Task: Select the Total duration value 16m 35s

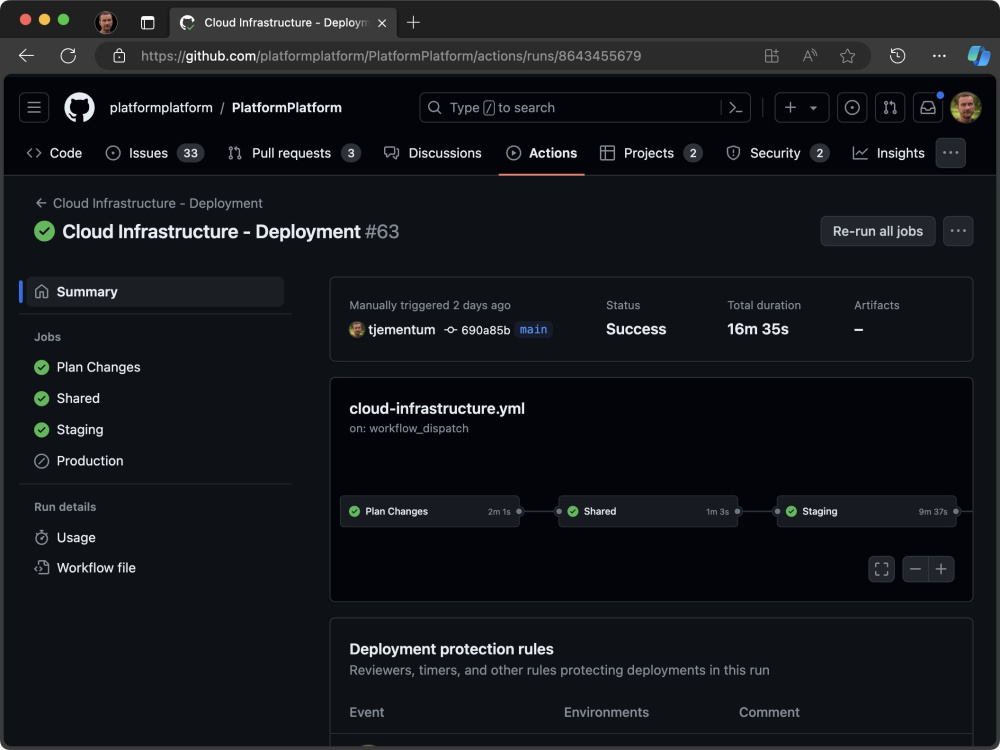Action: pyautogui.click(x=758, y=329)
